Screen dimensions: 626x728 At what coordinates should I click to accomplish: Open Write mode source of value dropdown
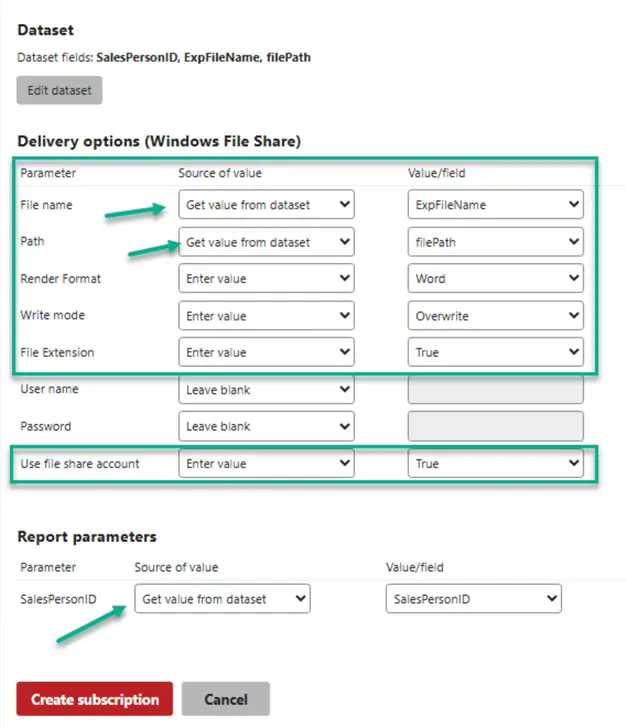[x=266, y=316]
